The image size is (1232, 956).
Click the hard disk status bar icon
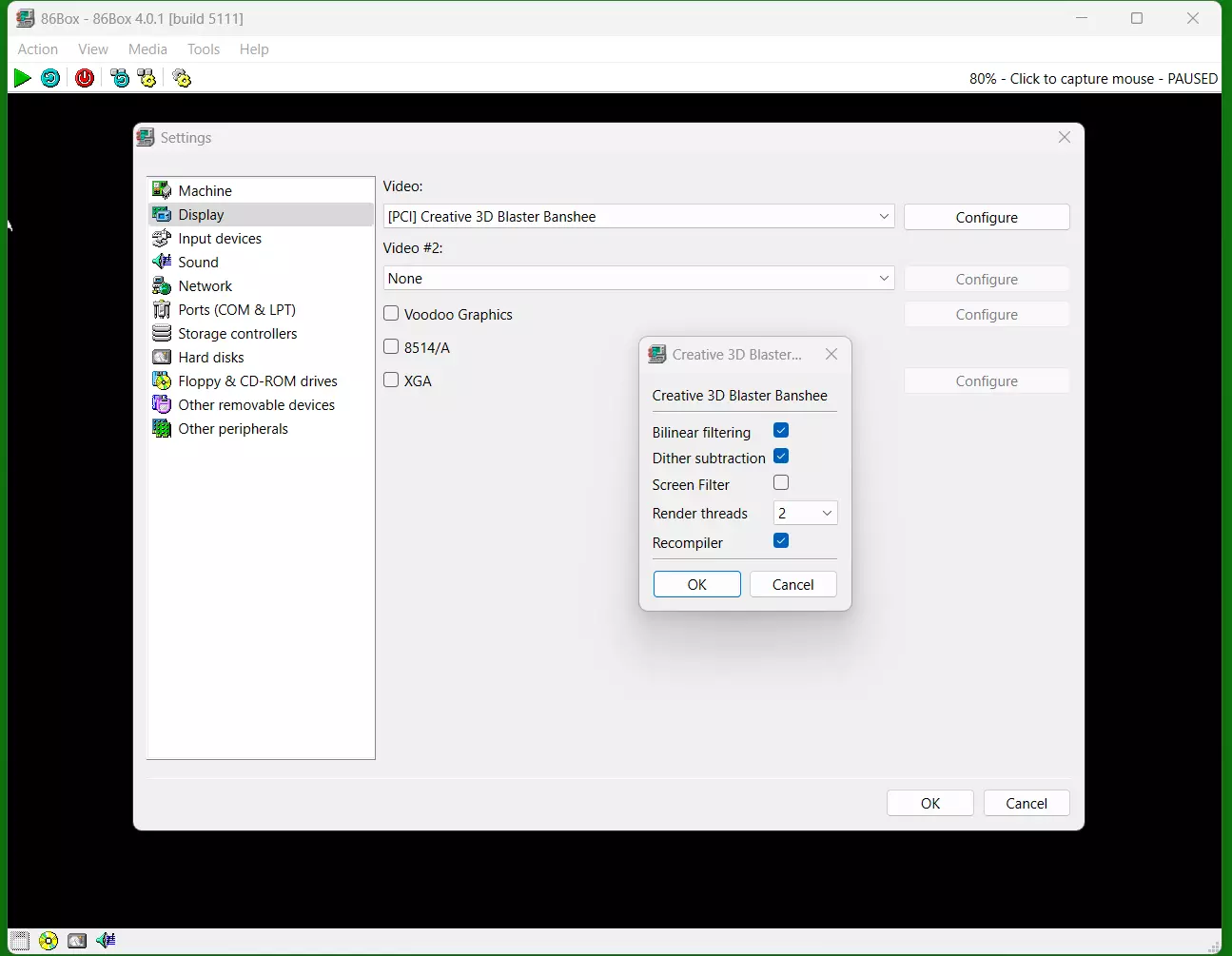click(77, 941)
